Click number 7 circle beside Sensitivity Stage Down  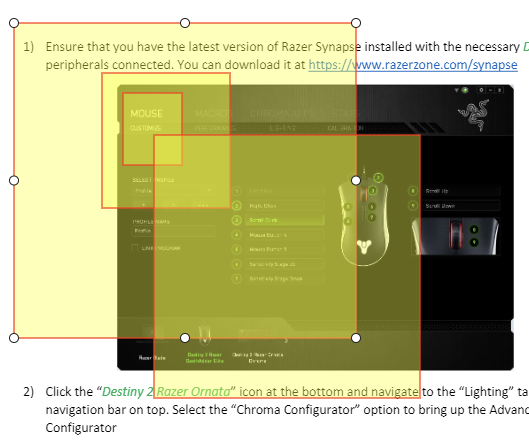click(x=236, y=279)
